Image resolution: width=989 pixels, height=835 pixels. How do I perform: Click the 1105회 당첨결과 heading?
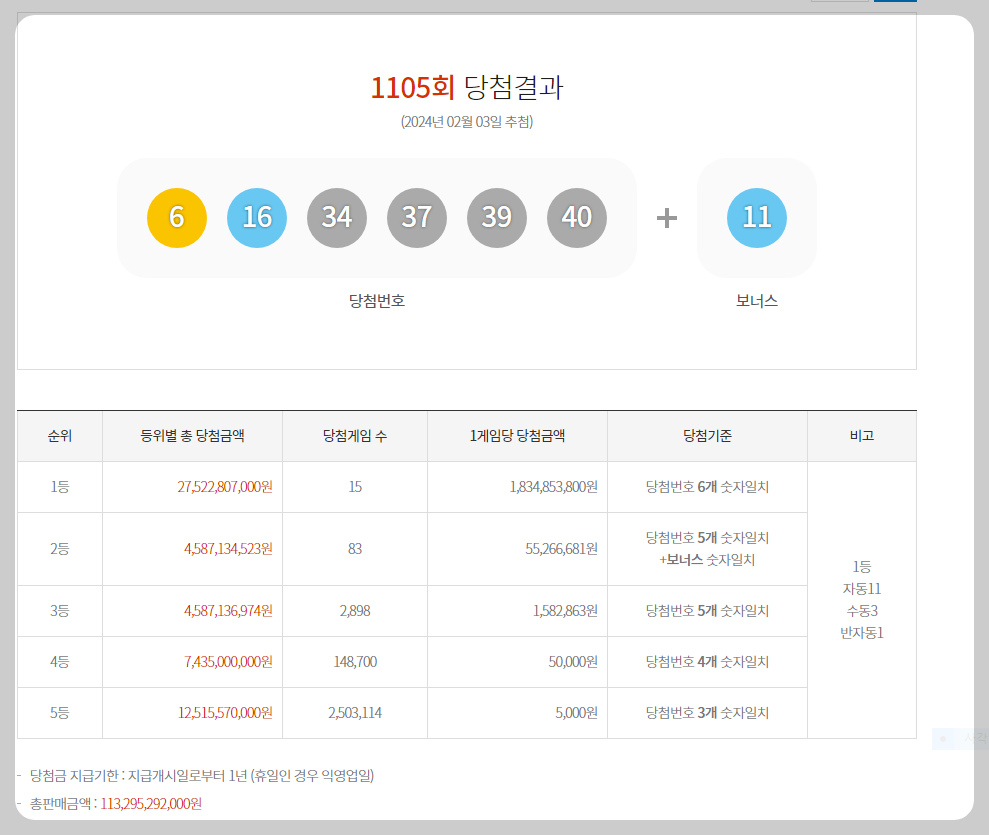tap(467, 87)
